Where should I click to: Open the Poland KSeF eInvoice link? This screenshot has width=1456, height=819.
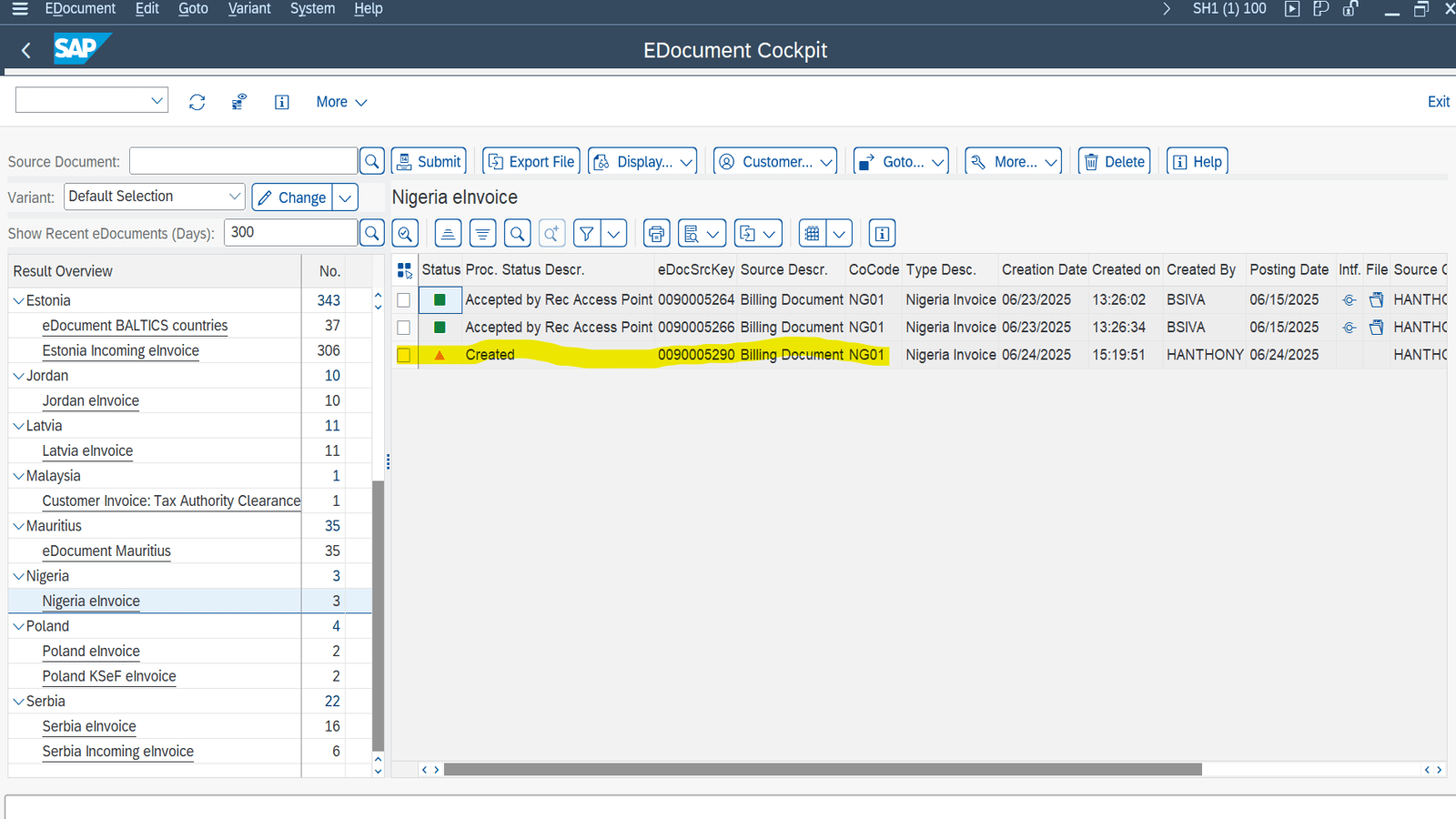(109, 676)
